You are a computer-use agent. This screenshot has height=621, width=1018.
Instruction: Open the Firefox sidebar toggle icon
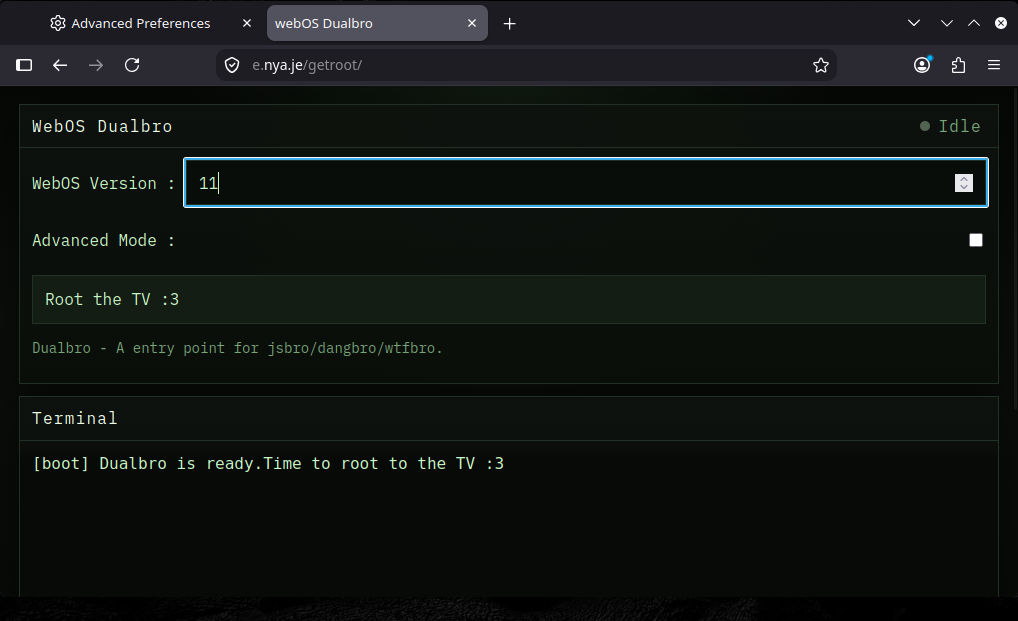[24, 65]
